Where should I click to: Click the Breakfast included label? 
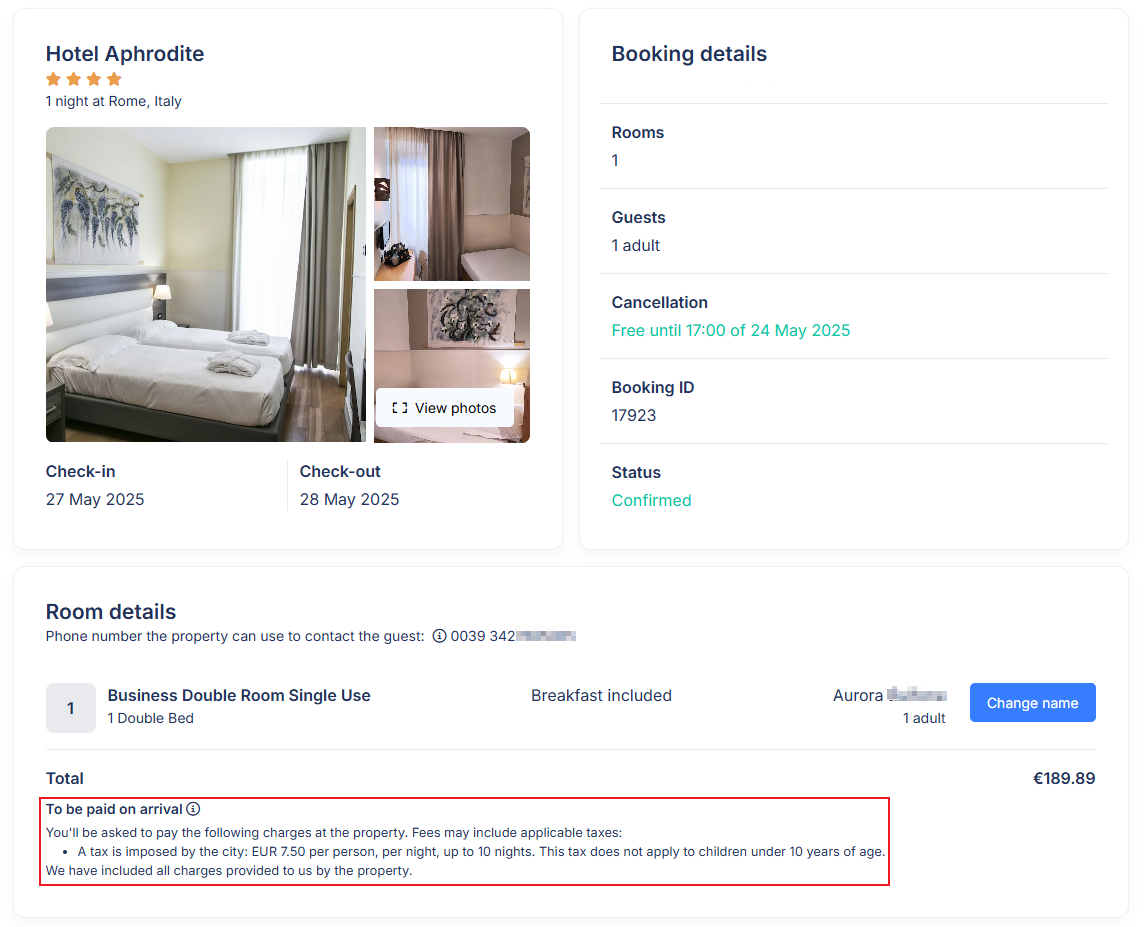click(601, 695)
